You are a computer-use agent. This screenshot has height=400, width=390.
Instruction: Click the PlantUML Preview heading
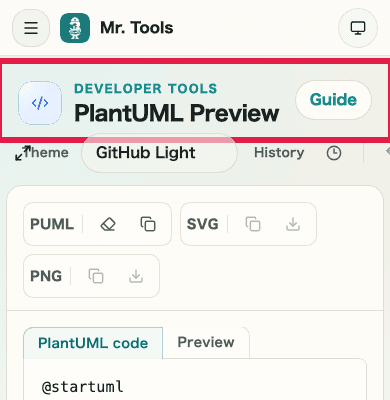(x=177, y=113)
